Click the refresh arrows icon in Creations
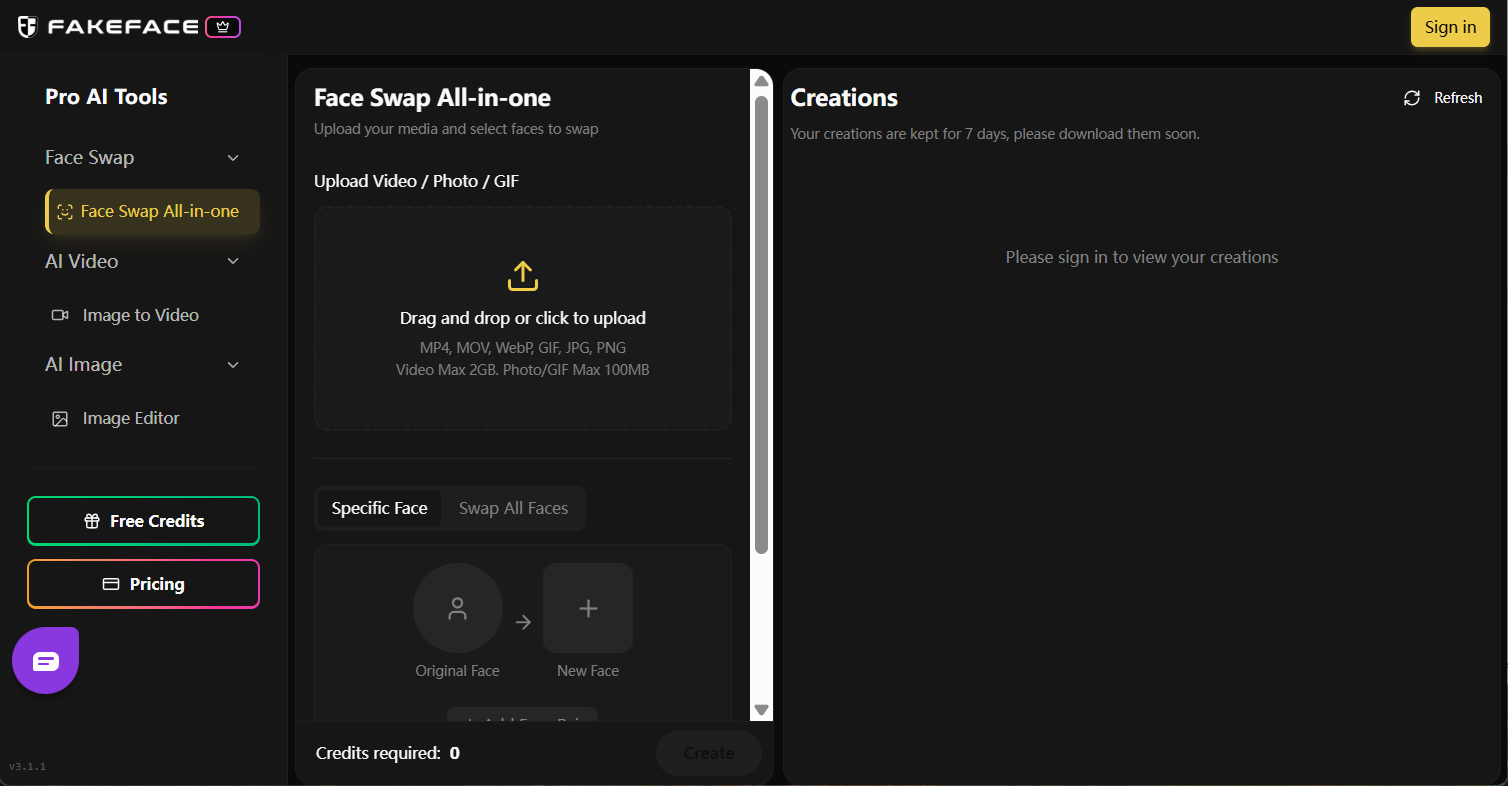 1412,98
